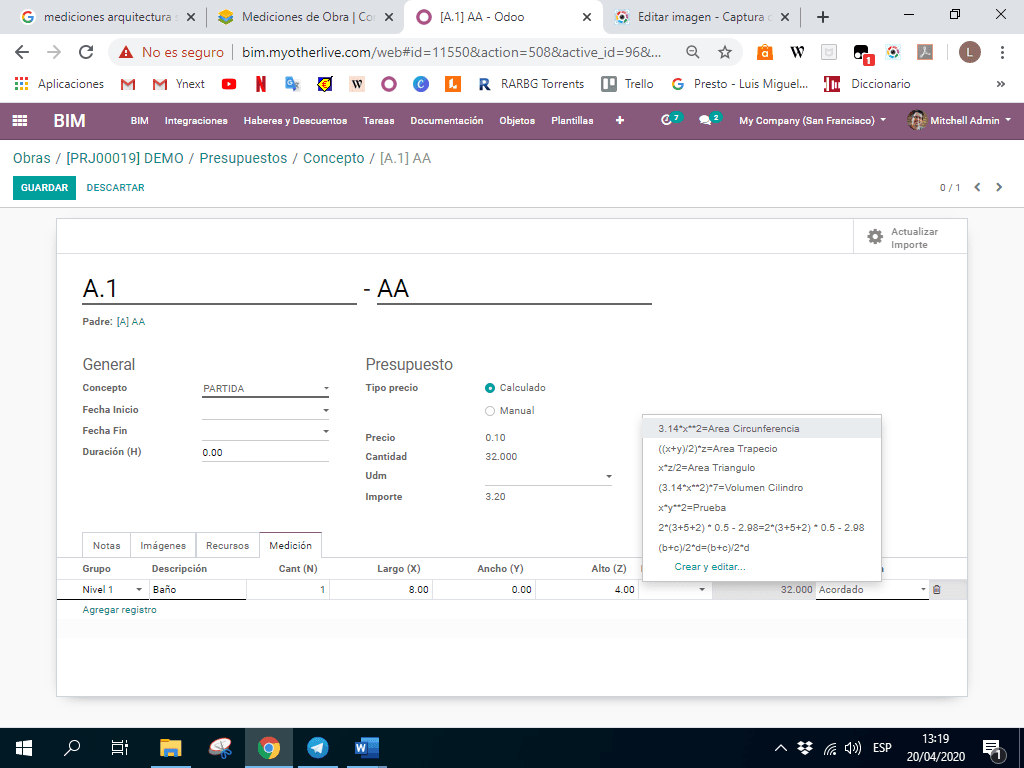Image resolution: width=1024 pixels, height=768 pixels.
Task: Open the Plantillas menu
Action: 572,120
